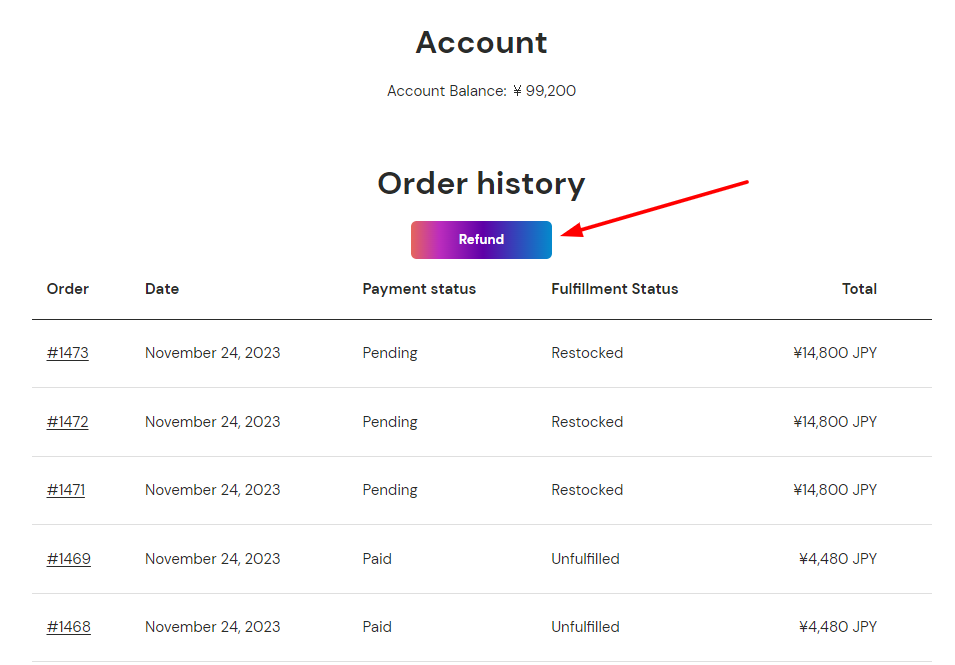Click the Account page heading
This screenshot has height=665, width=955.
pyautogui.click(x=481, y=43)
